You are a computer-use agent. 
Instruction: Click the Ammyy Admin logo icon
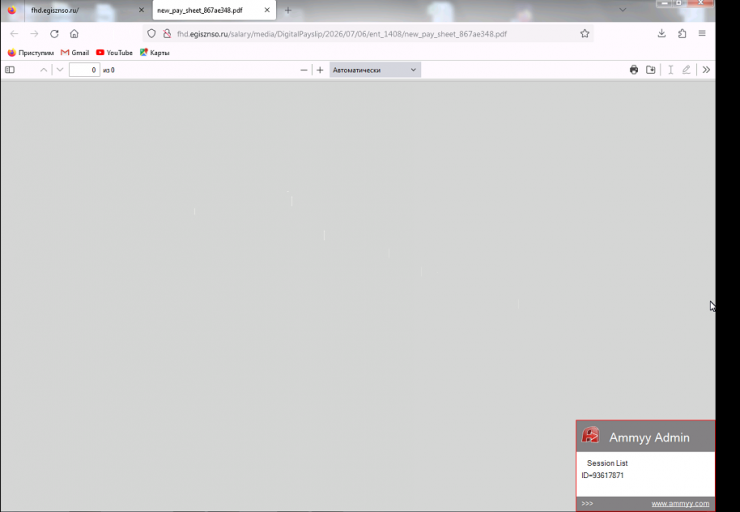(590, 435)
